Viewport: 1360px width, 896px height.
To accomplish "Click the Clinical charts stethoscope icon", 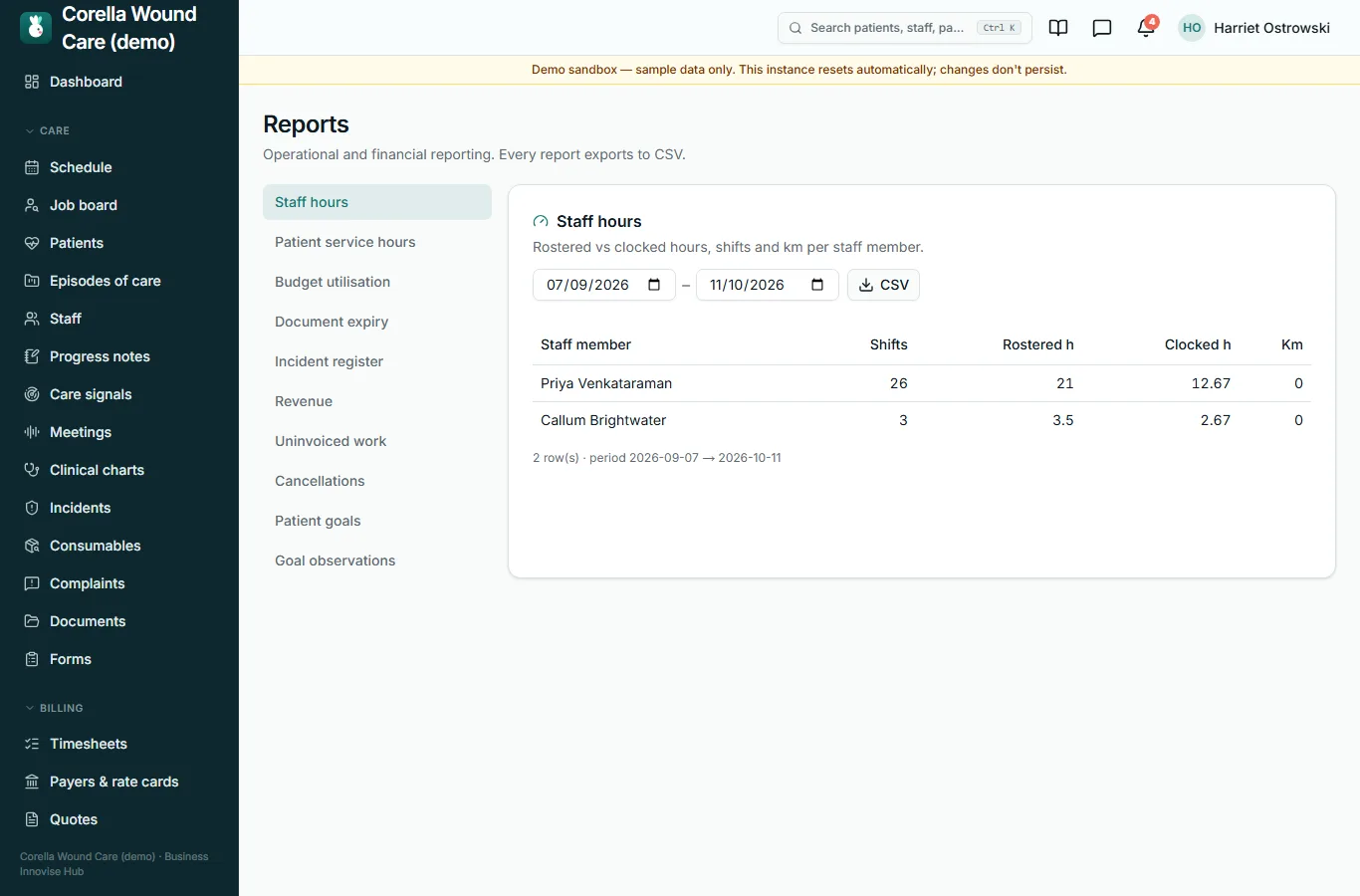I will [32, 470].
